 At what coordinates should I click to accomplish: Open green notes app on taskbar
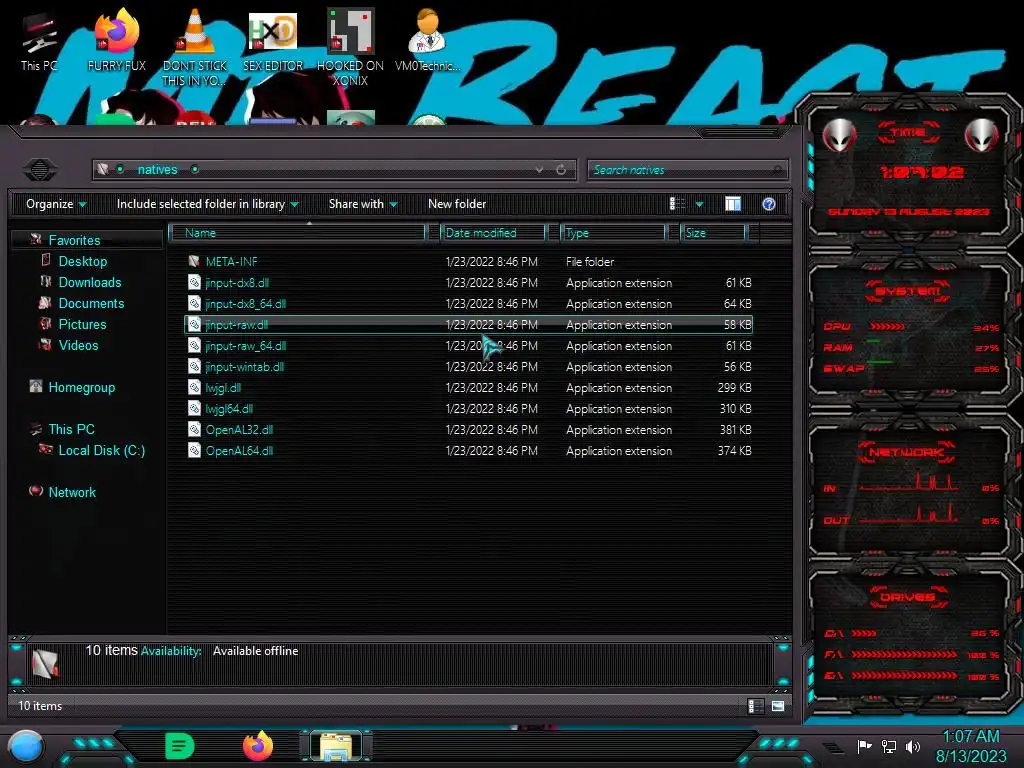click(179, 746)
